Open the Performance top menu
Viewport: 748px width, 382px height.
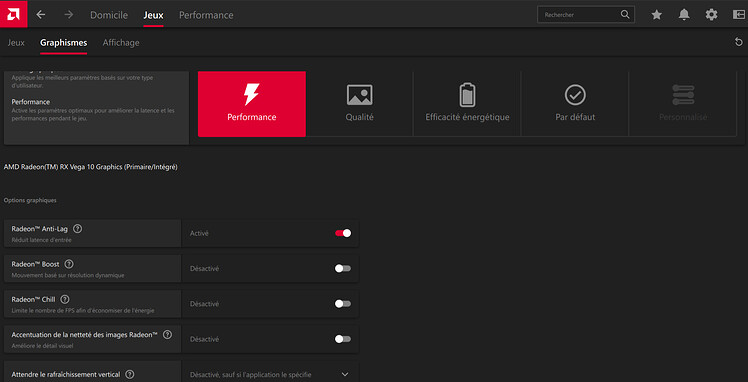(x=206, y=15)
